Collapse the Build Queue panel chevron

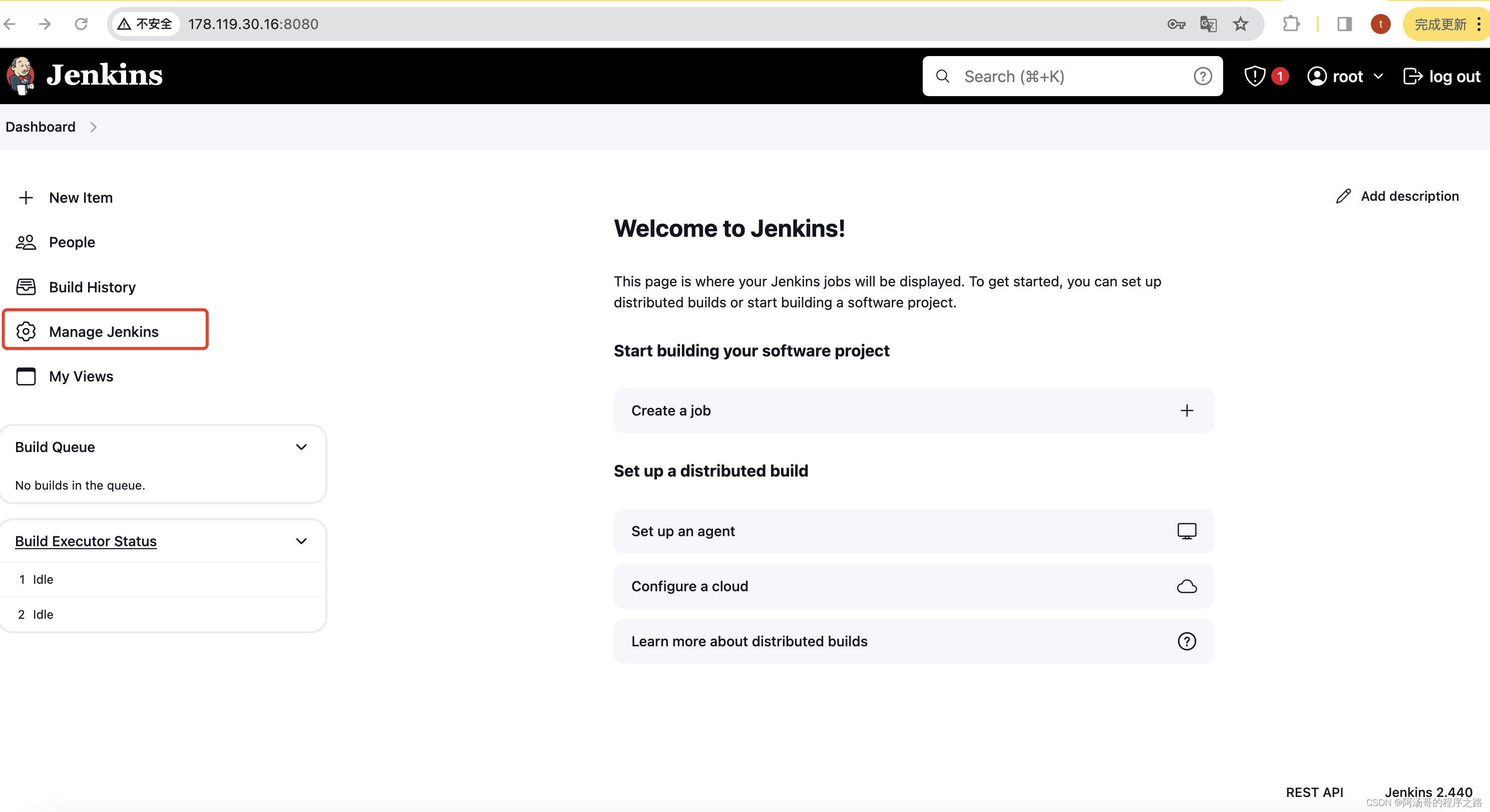pos(301,447)
